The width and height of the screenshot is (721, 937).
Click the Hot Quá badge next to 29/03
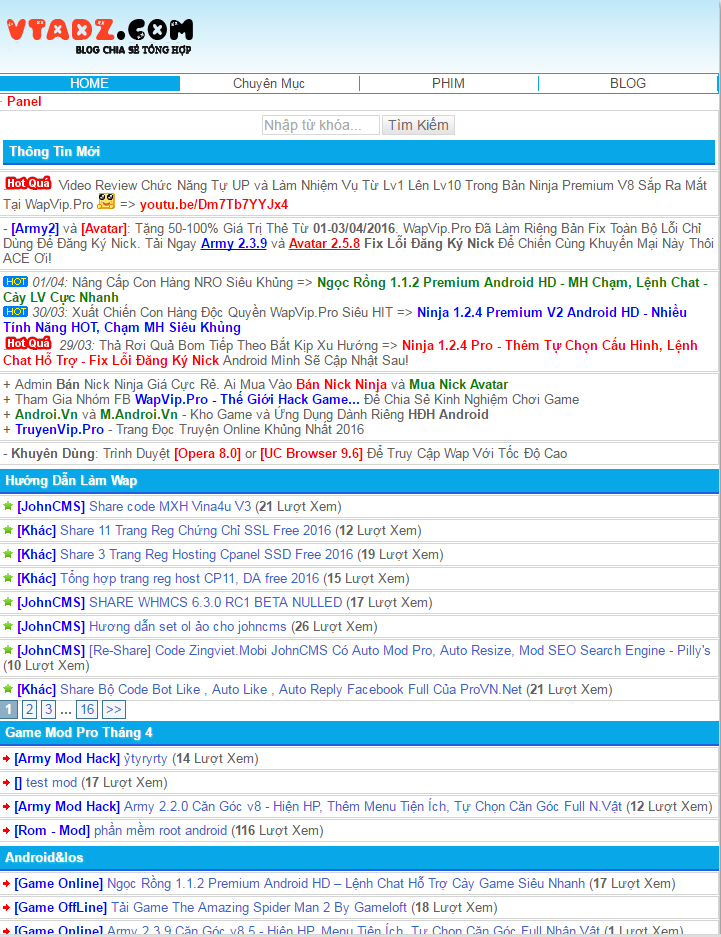pos(28,343)
